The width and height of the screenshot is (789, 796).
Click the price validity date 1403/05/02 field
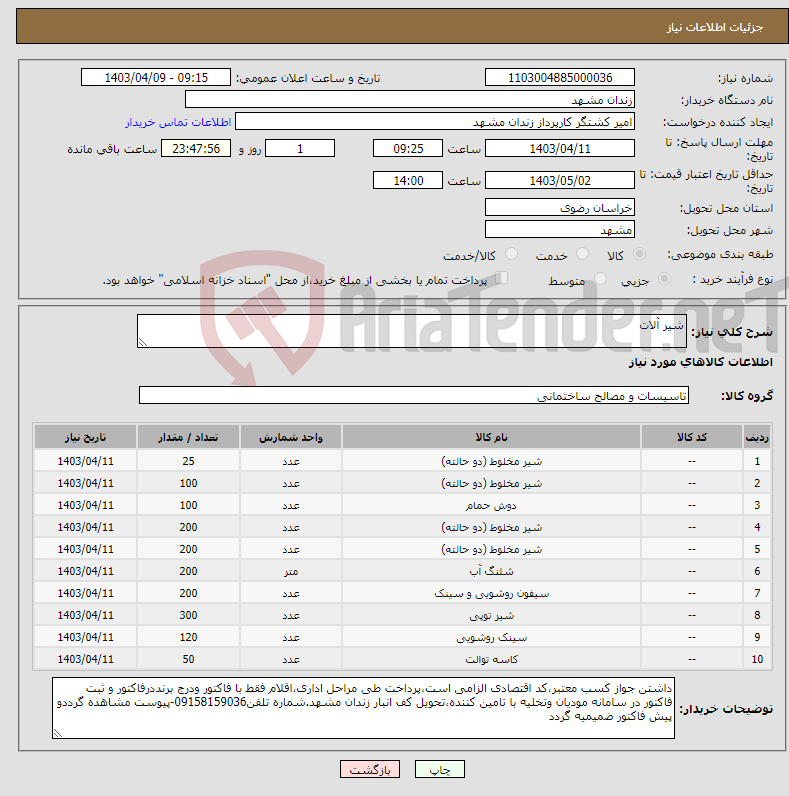tap(560, 180)
